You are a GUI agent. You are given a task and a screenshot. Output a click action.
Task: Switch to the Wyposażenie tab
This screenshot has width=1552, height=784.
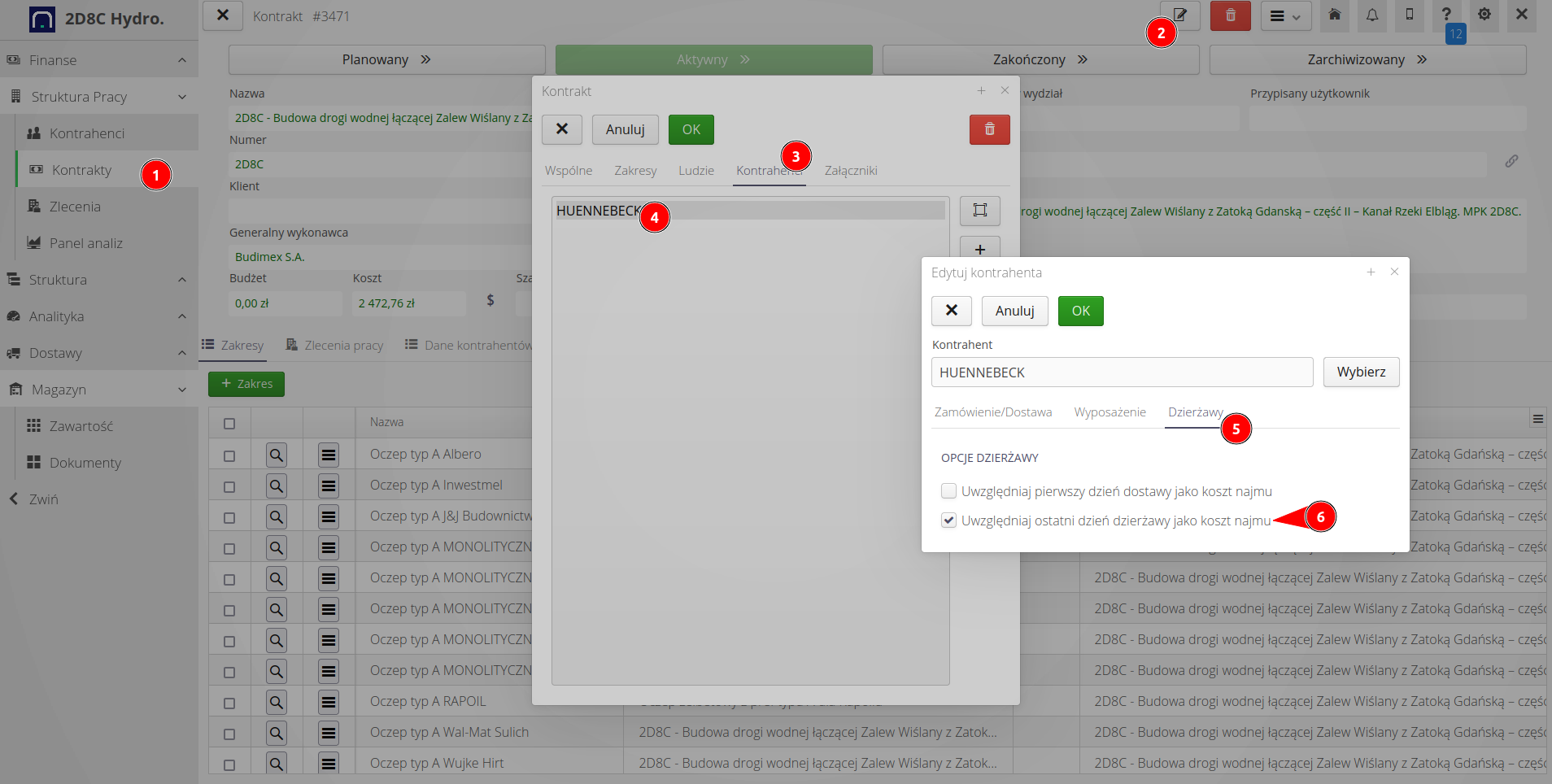point(1110,412)
